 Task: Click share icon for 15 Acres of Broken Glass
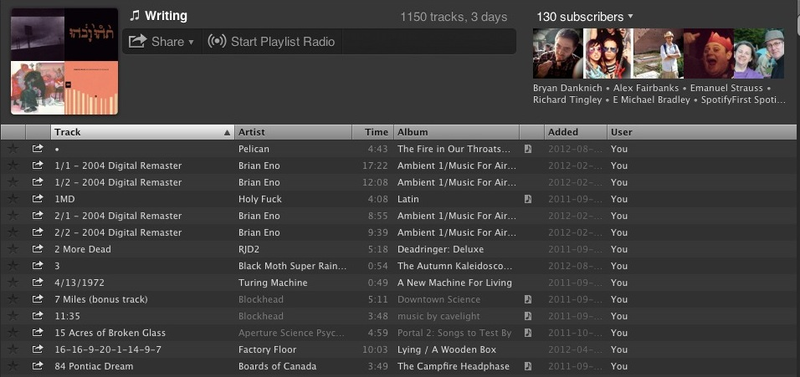coord(37,333)
